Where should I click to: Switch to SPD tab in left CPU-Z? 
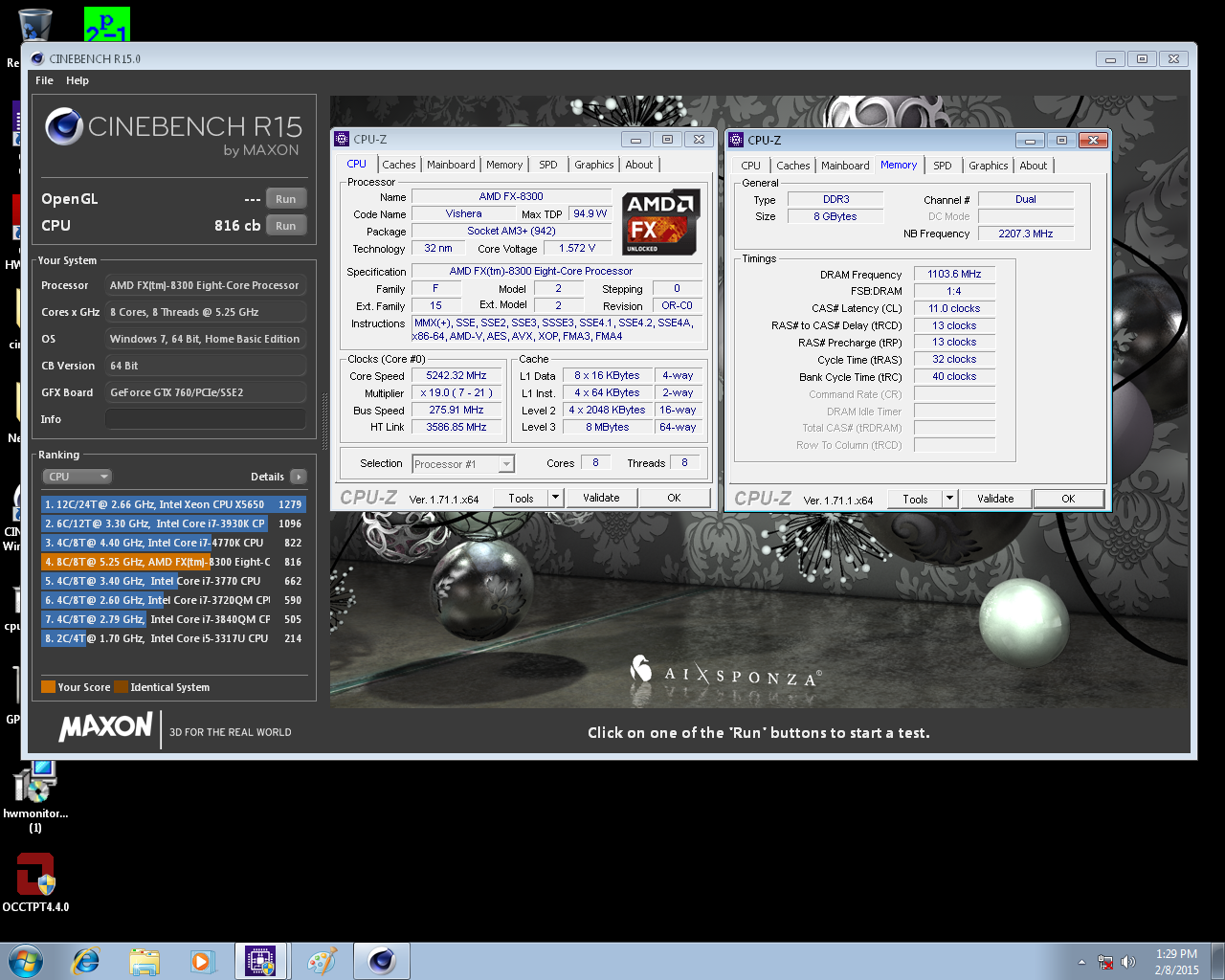click(548, 165)
